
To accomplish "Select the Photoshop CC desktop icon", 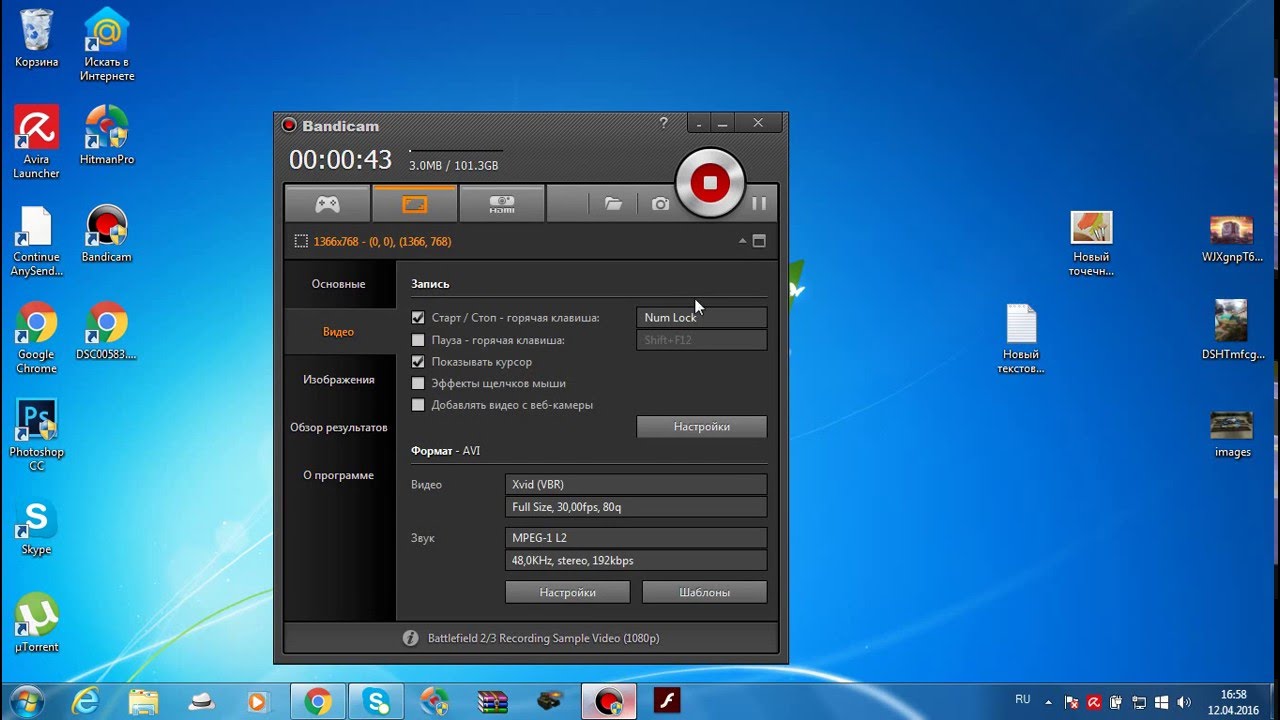I will [x=37, y=435].
